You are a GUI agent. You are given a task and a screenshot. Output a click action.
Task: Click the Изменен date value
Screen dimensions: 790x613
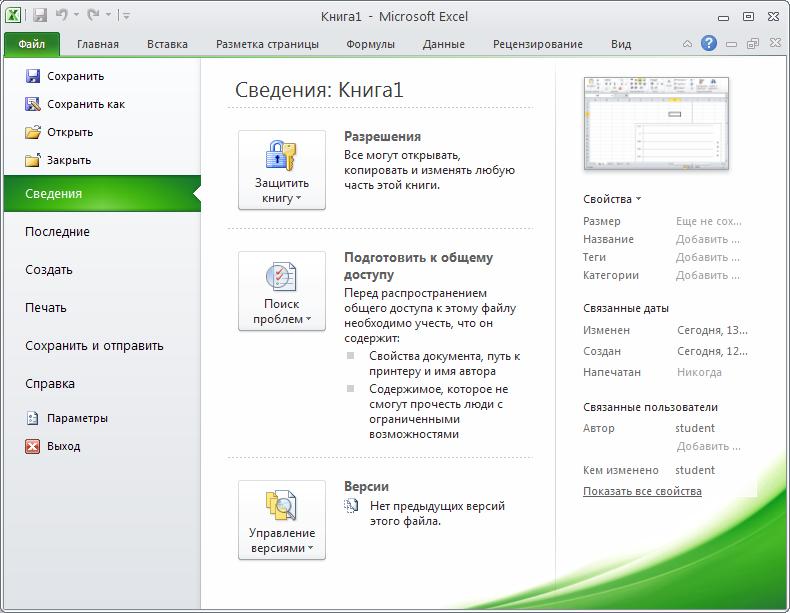tap(712, 330)
